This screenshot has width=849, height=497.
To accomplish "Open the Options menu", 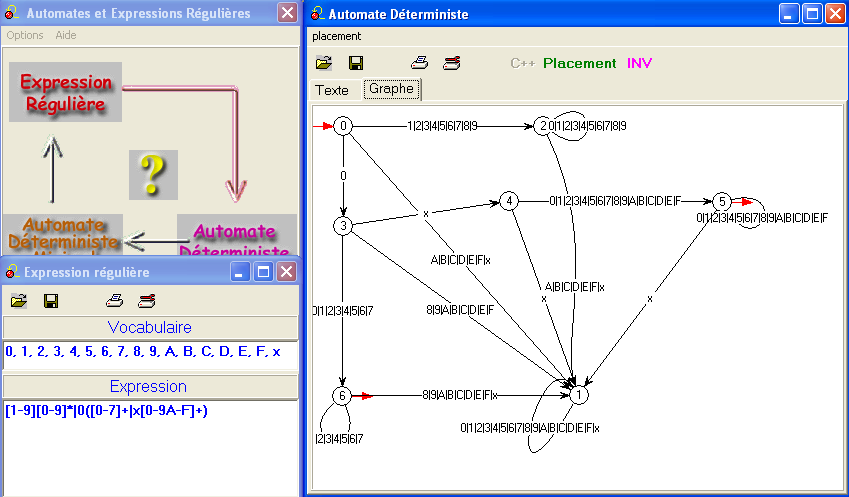I will (25, 35).
